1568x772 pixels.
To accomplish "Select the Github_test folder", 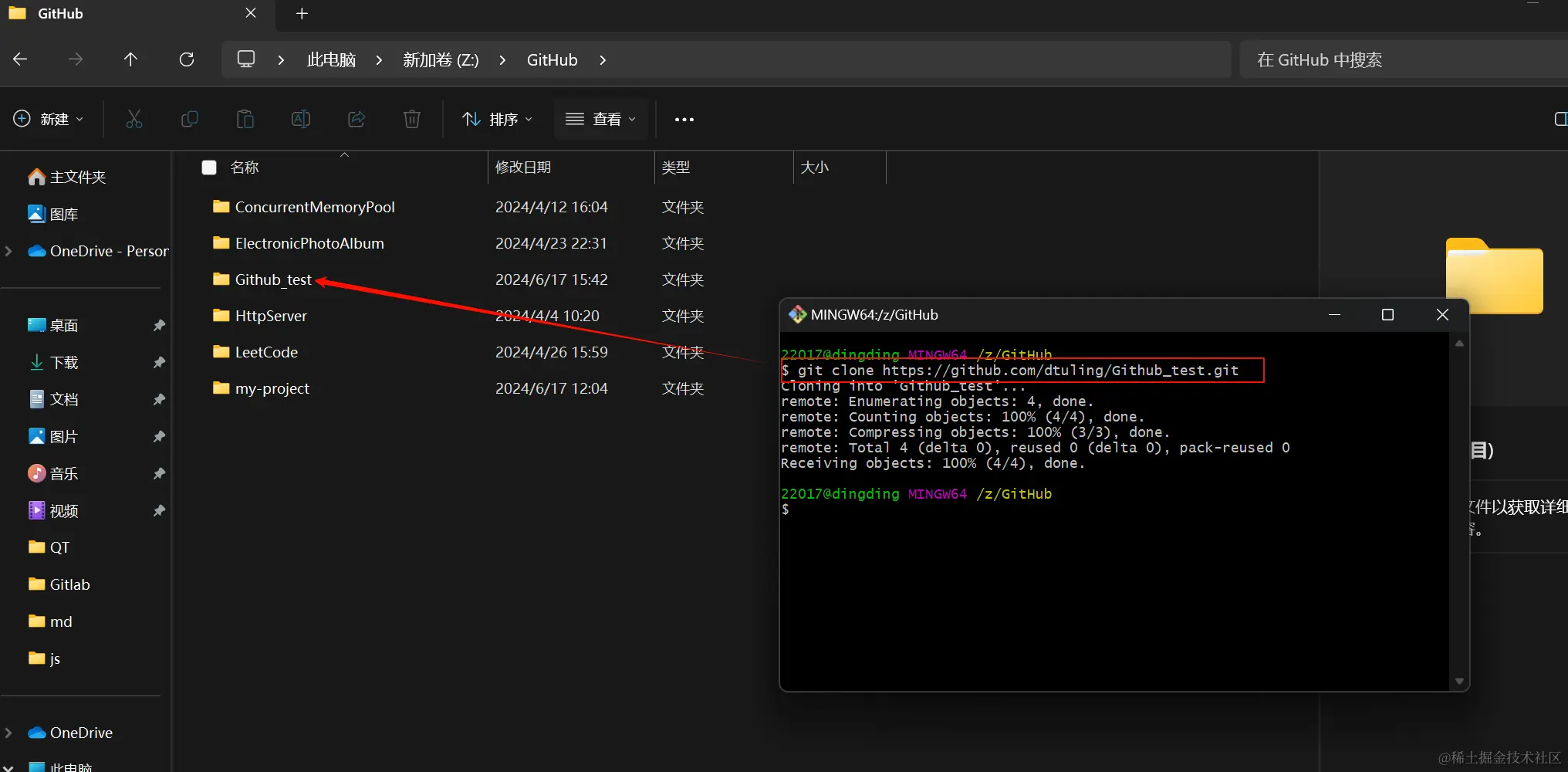I will pyautogui.click(x=273, y=279).
